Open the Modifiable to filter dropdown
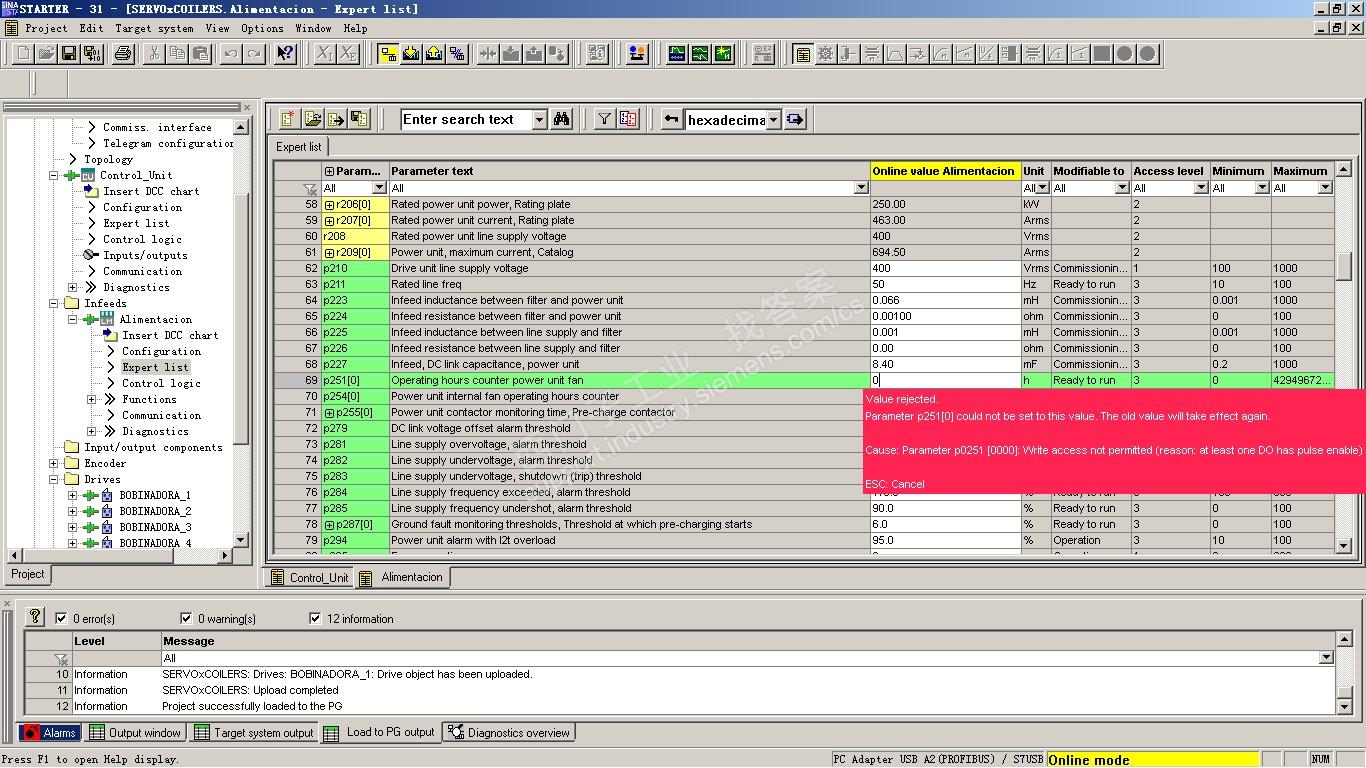Screen dimensions: 1366x768 (1122, 188)
